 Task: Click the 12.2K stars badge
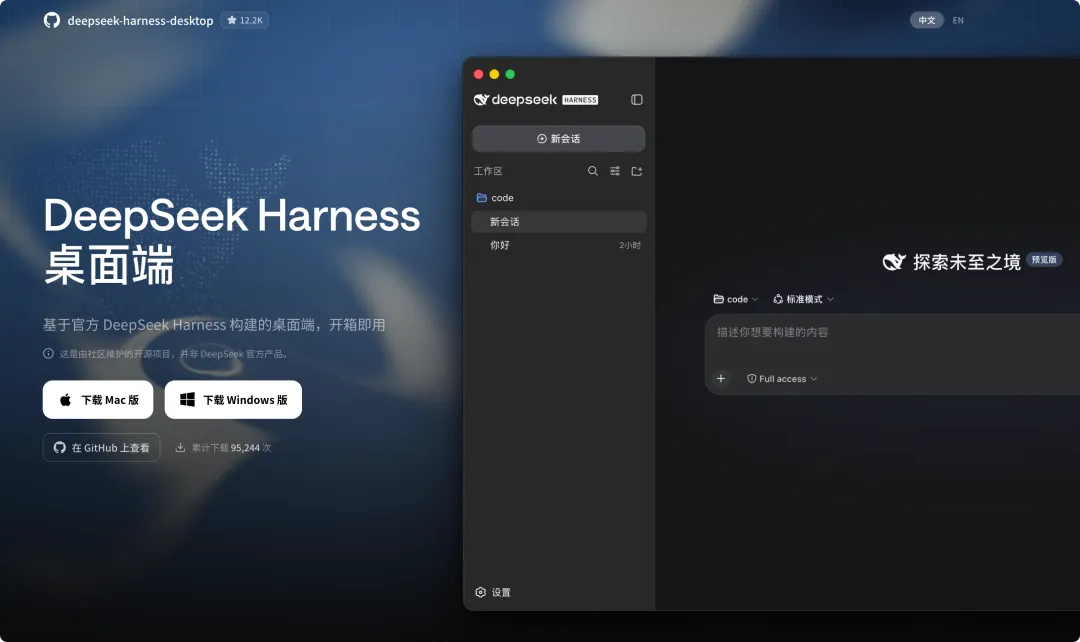[245, 20]
